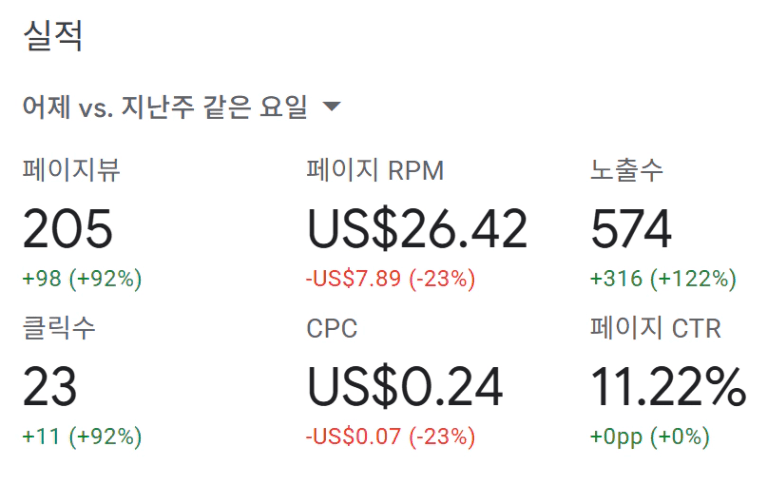Click the +316 (+122%) impressions change
Viewport: 768px width, 485px height.
(664, 279)
